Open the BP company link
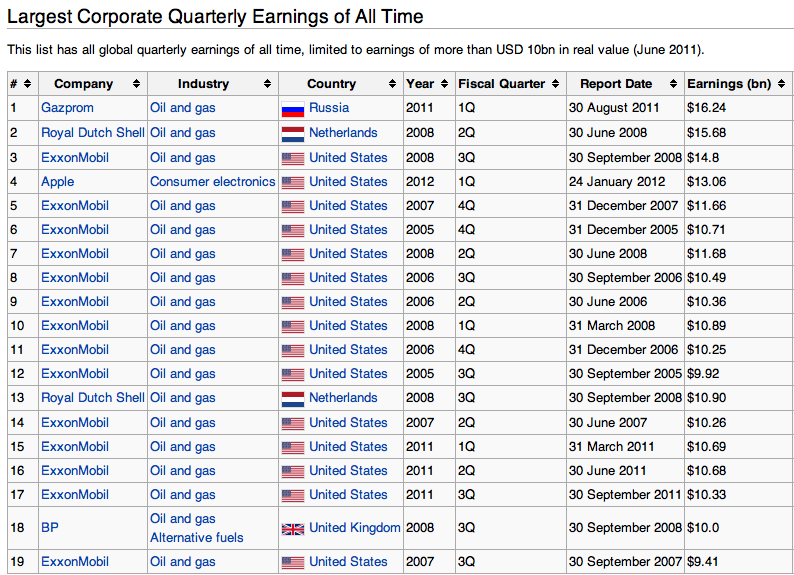 point(50,528)
